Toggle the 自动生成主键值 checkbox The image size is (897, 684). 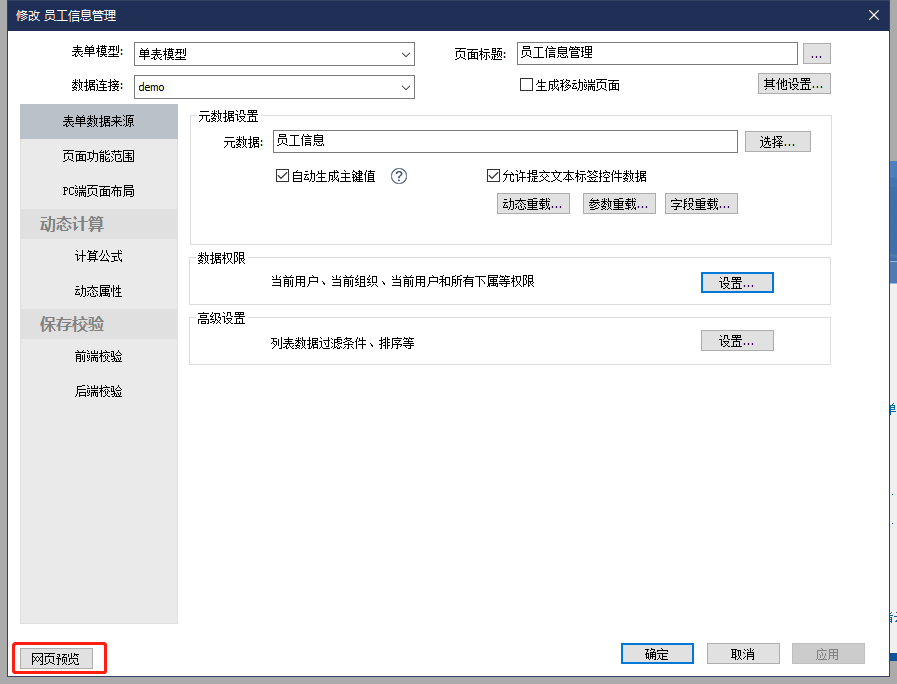coord(282,176)
